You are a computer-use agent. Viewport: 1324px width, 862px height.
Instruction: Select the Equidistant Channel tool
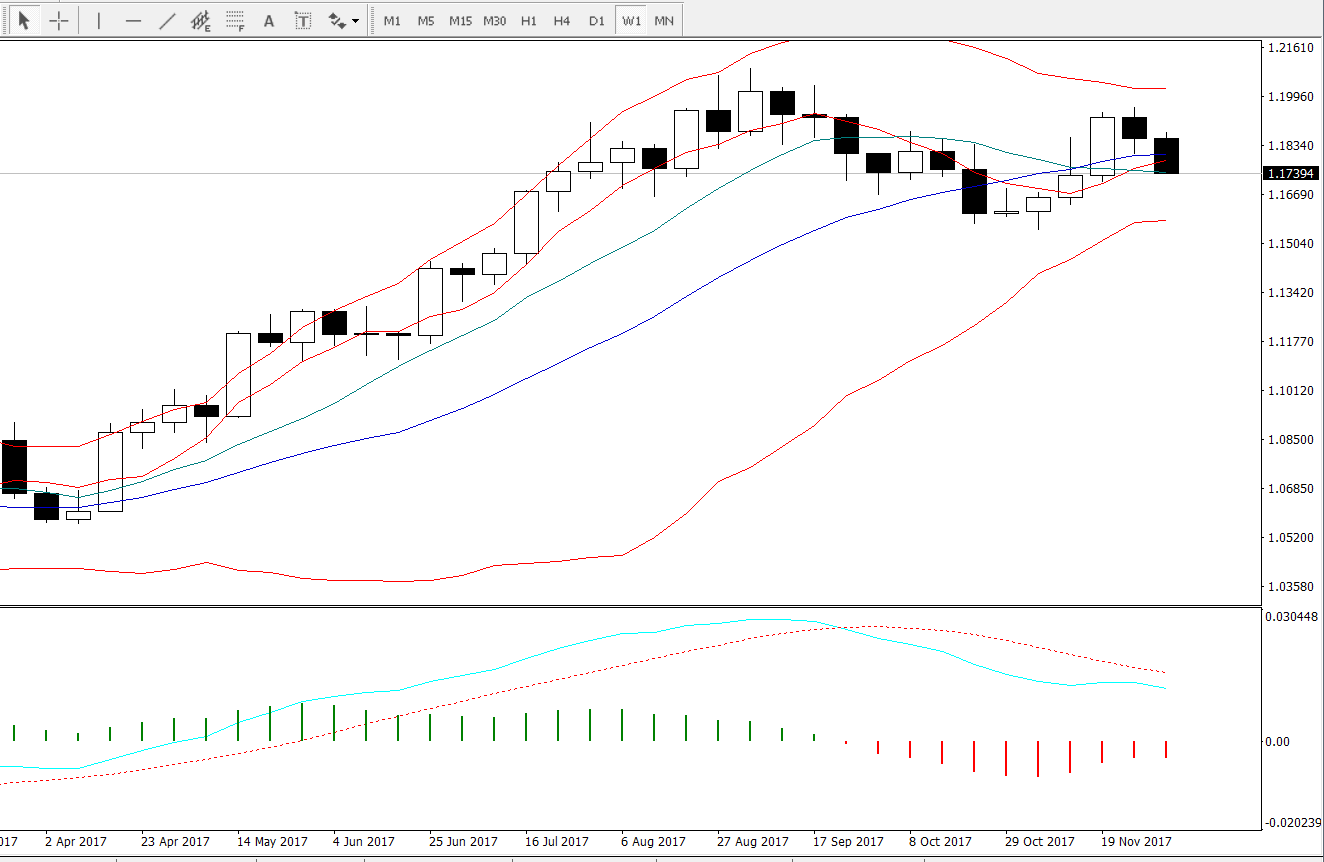coord(201,20)
